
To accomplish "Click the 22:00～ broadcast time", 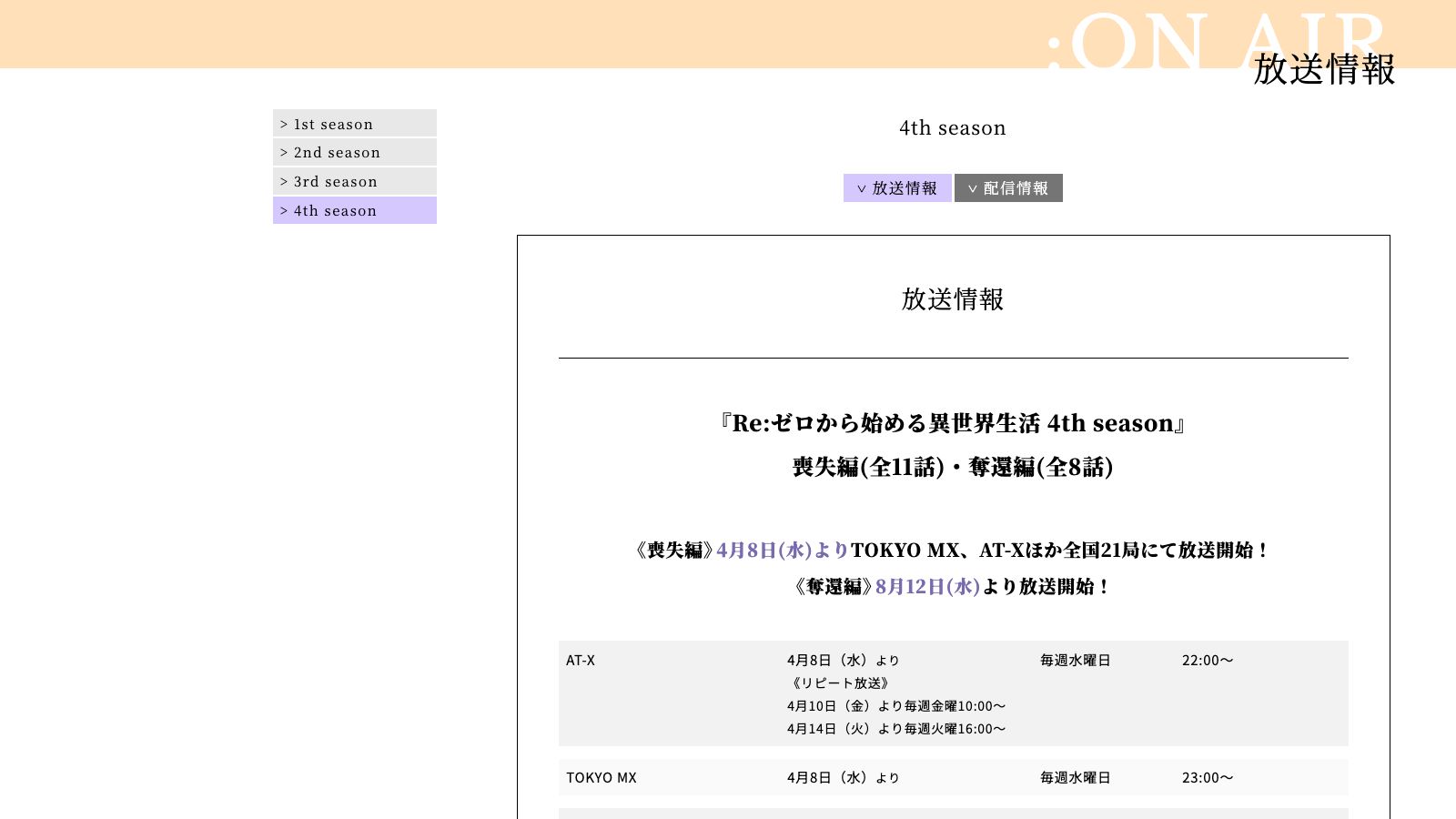I will 1208,661.
